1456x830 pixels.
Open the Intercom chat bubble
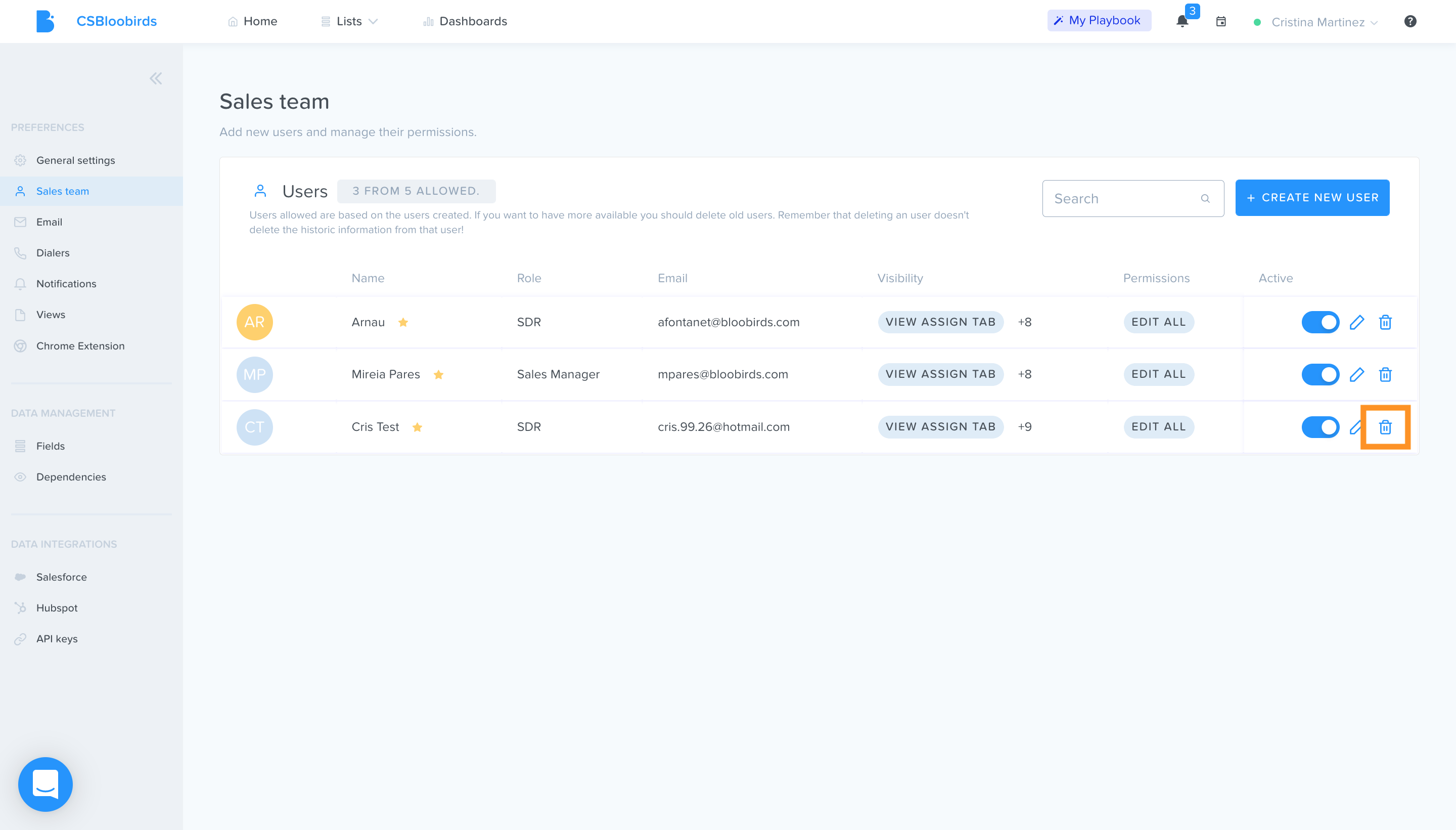45,784
